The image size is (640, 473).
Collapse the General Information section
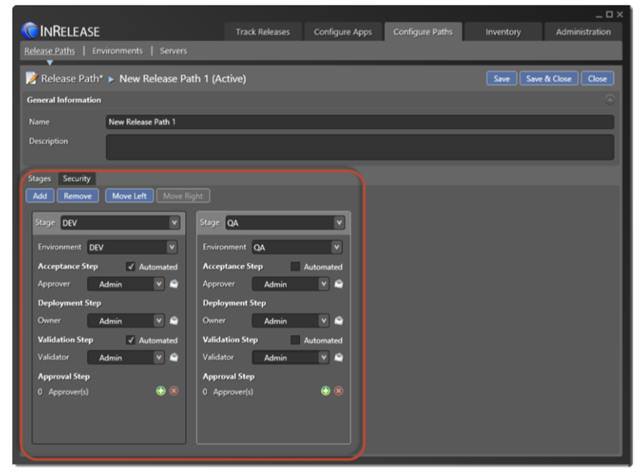pyautogui.click(x=609, y=100)
